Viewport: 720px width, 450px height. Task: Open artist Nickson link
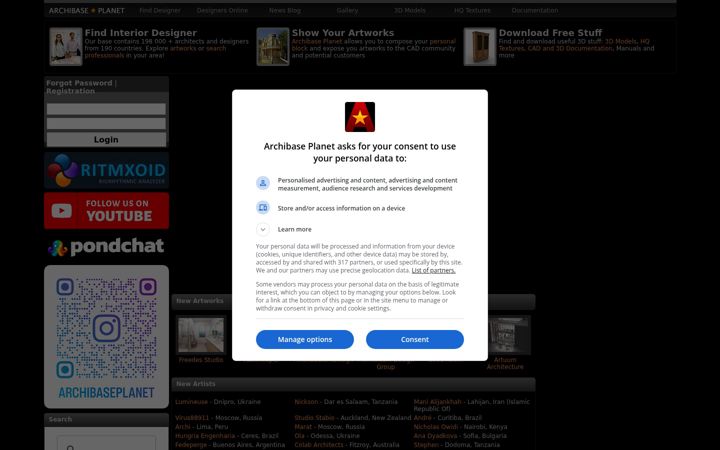pos(306,402)
